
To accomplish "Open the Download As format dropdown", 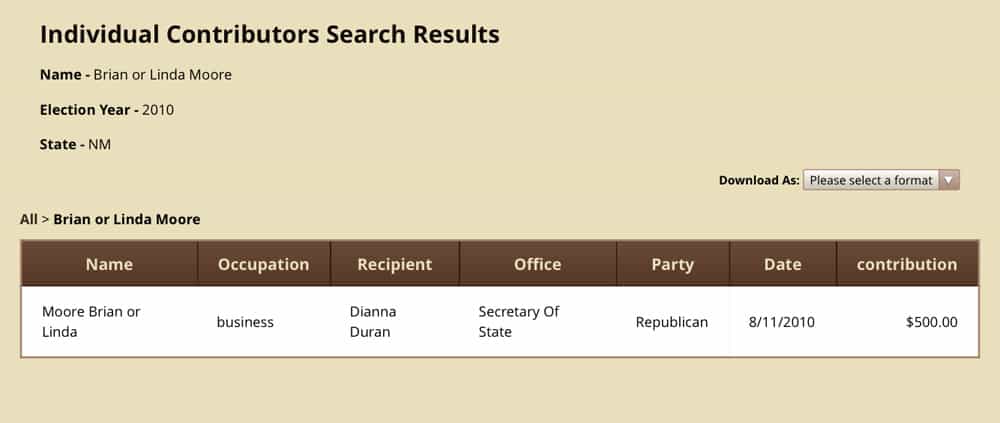I will pos(871,180).
